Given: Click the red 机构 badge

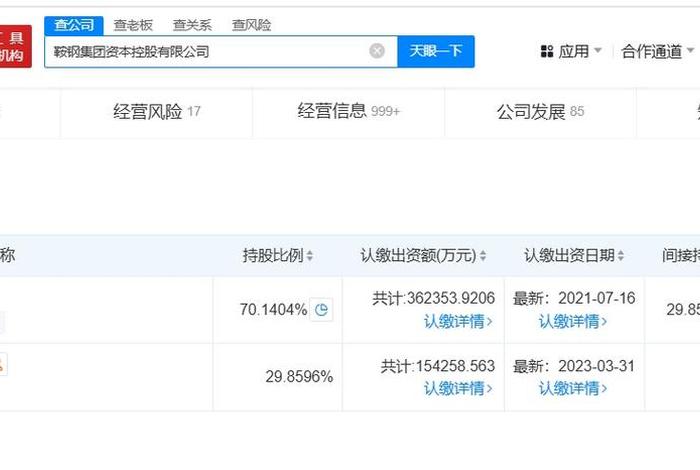Looking at the screenshot, I should coord(15,46).
